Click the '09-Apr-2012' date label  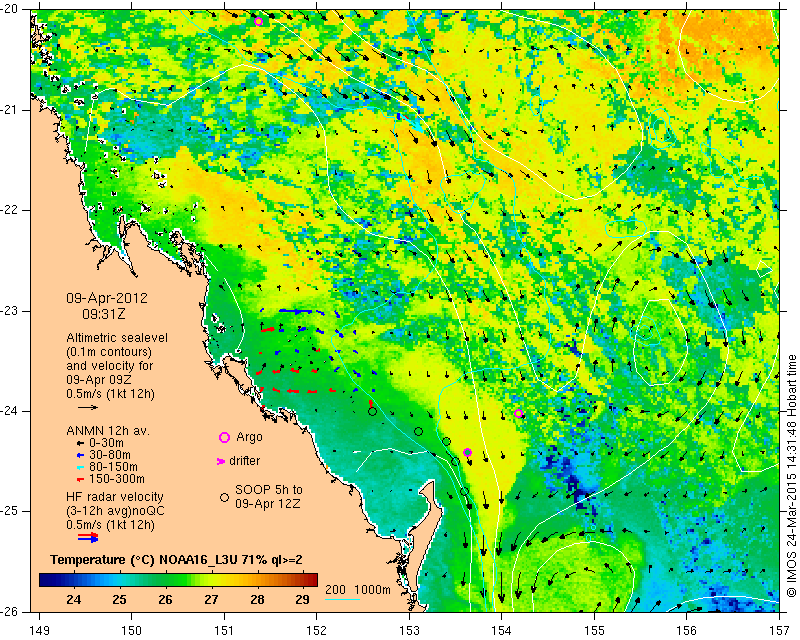tap(107, 298)
